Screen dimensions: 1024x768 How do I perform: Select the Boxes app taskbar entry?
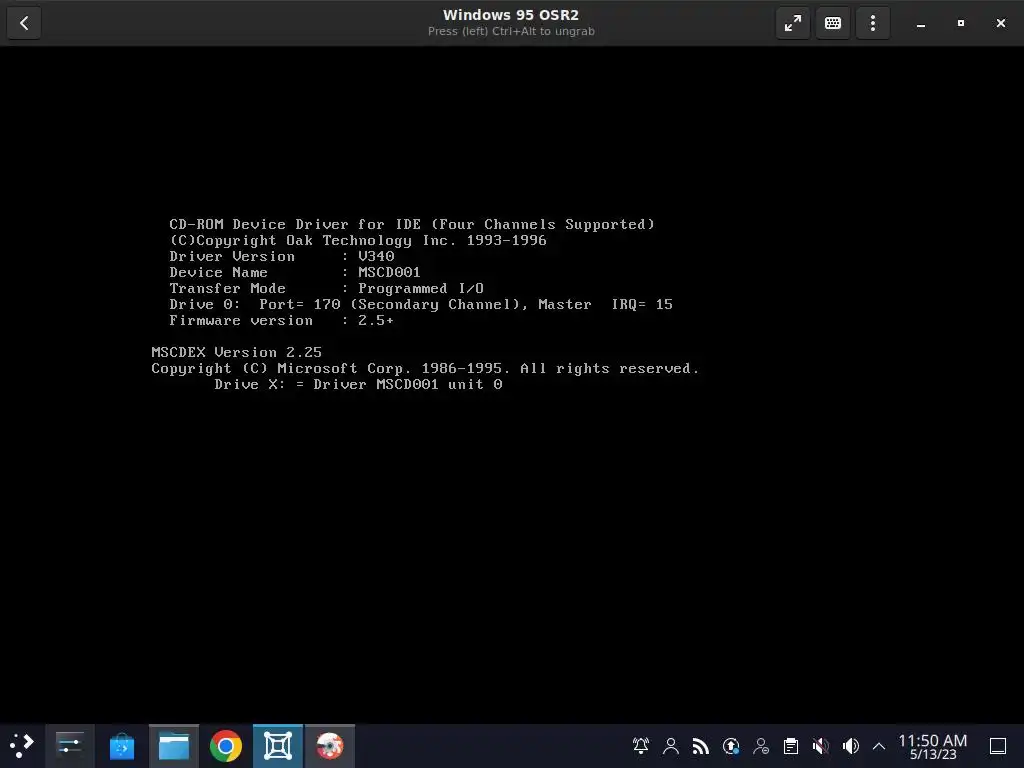pyautogui.click(x=278, y=746)
